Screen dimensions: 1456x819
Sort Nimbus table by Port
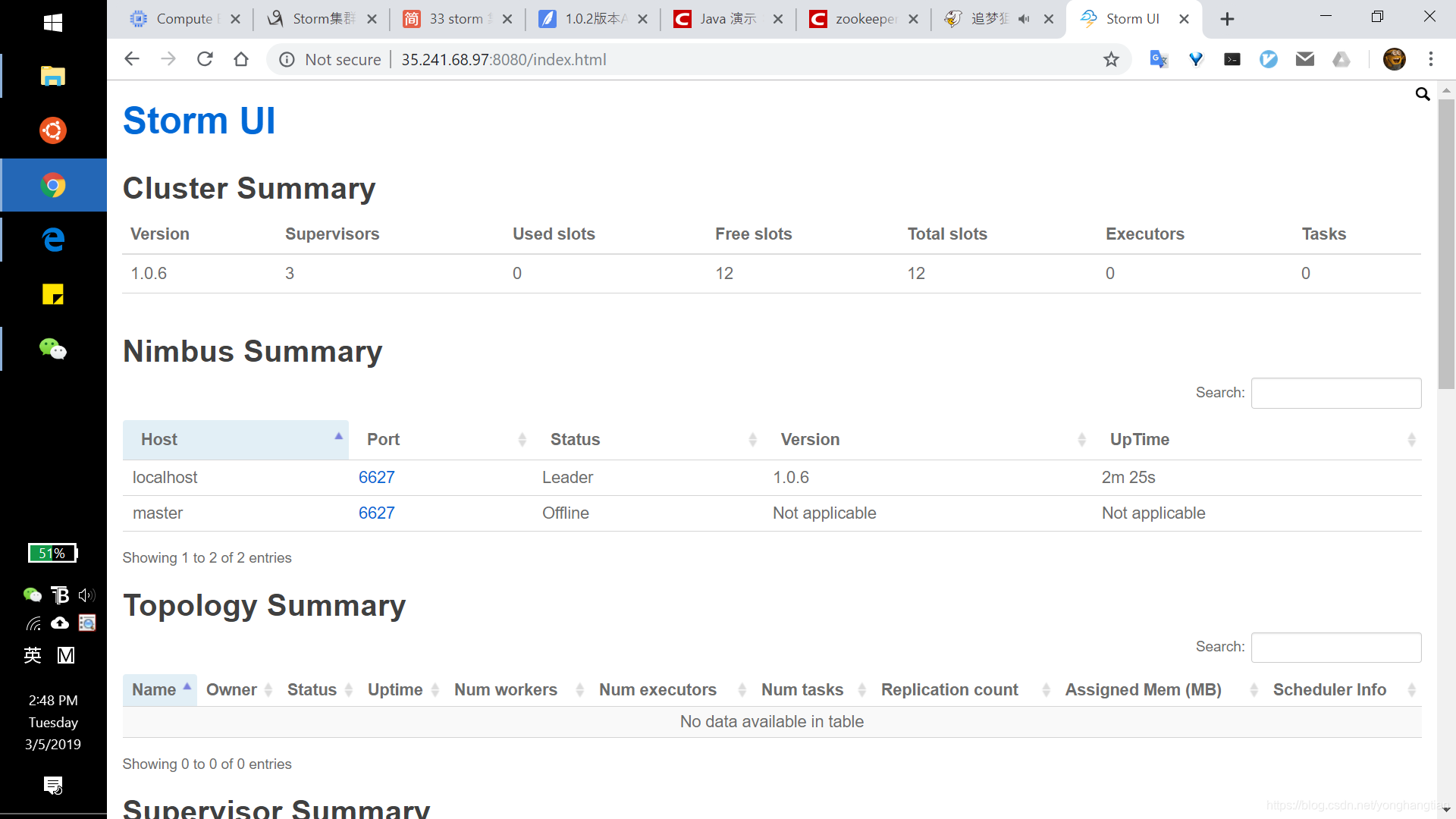[441, 440]
